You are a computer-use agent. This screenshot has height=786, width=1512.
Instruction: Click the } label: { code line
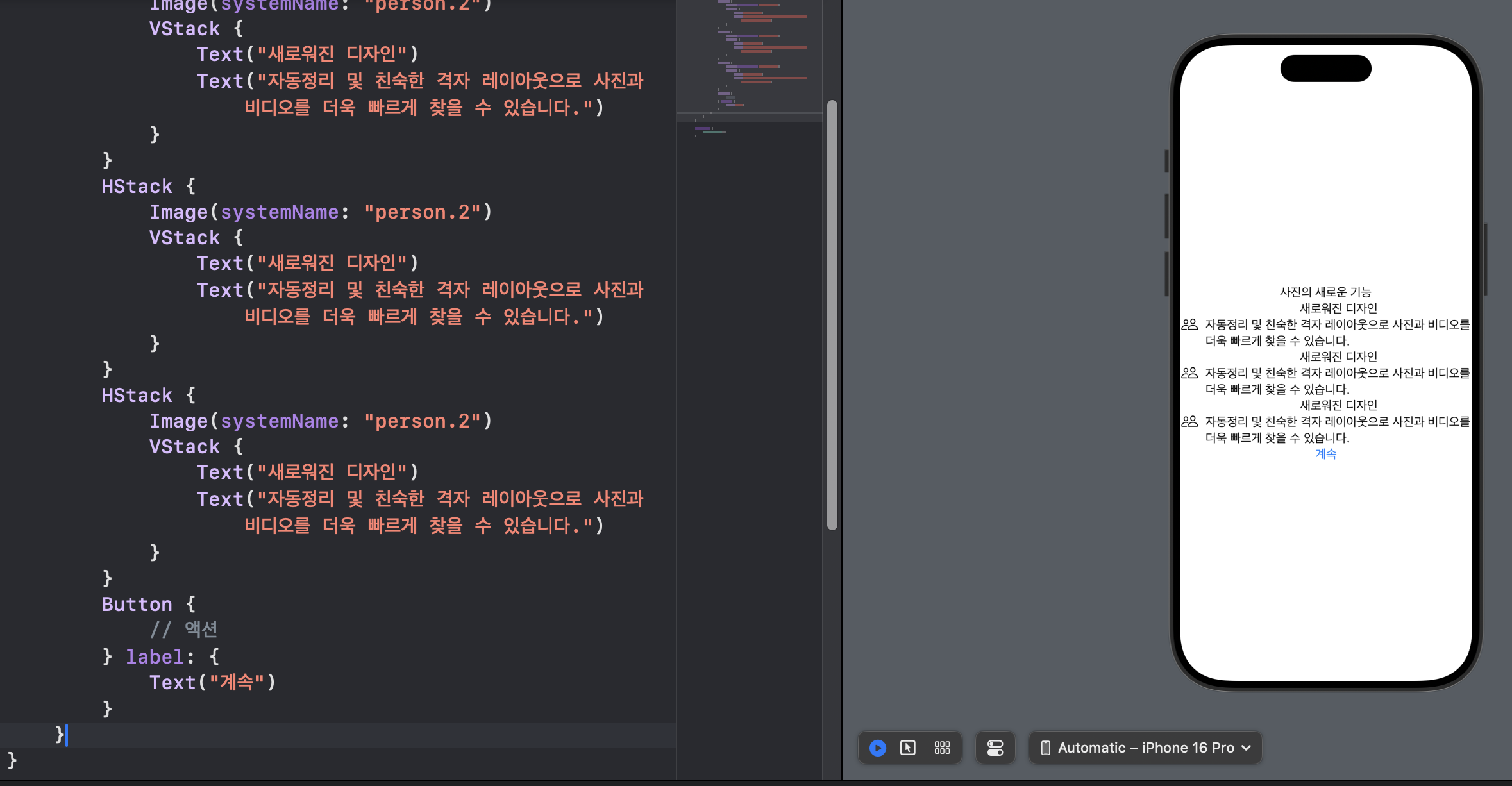[160, 656]
